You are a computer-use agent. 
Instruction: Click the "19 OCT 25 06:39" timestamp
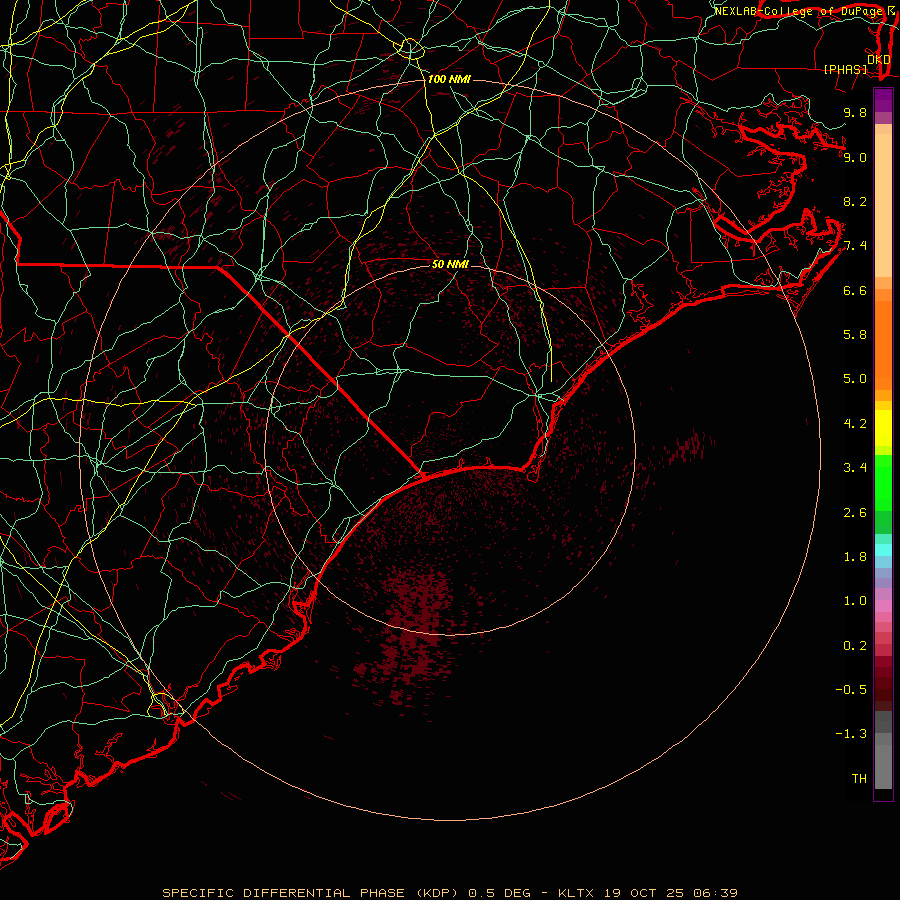click(671, 893)
